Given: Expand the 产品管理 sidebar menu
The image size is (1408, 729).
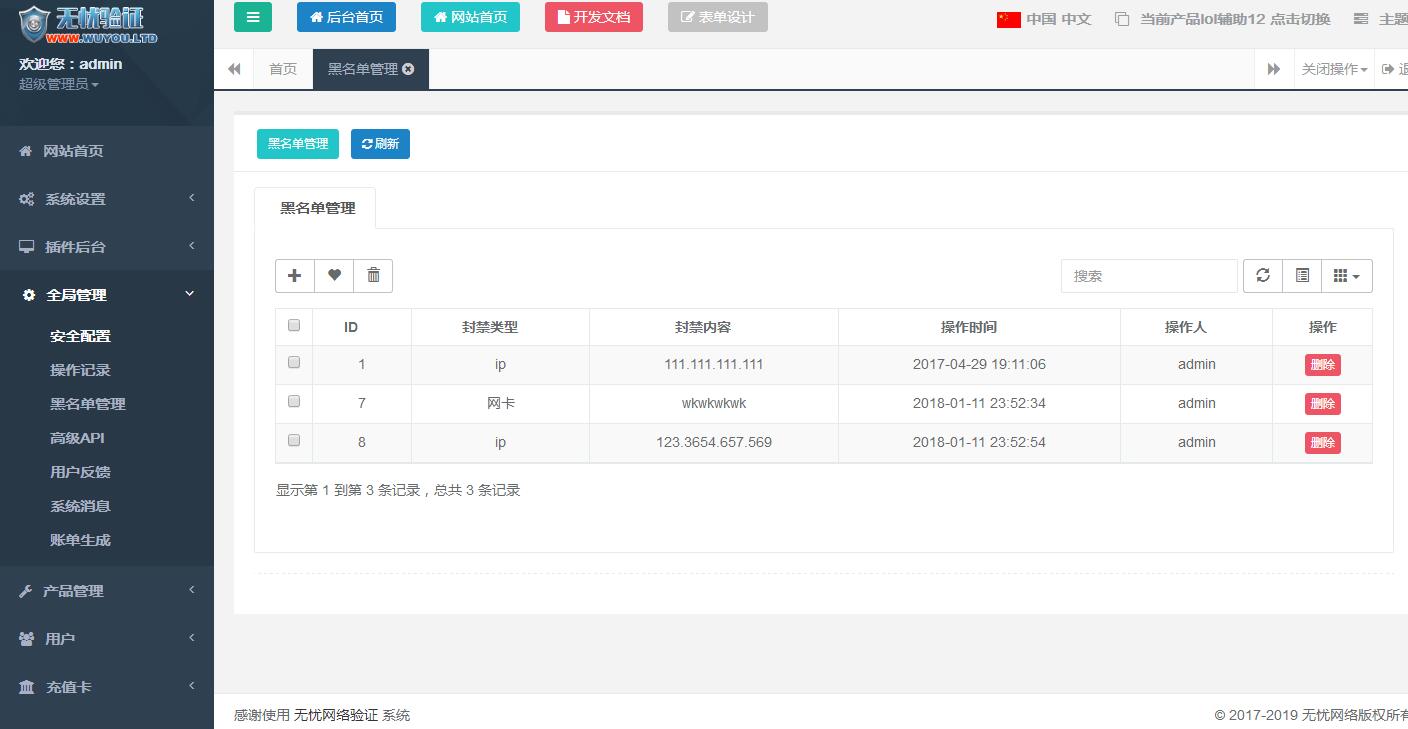Looking at the screenshot, I should (x=107, y=591).
